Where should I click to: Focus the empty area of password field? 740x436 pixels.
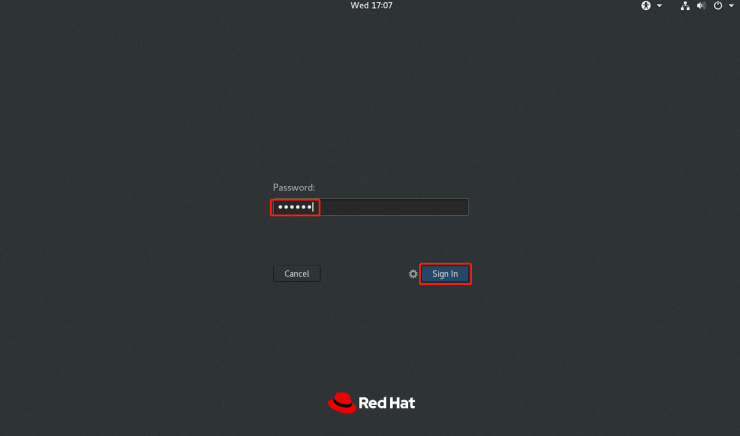[x=394, y=207]
